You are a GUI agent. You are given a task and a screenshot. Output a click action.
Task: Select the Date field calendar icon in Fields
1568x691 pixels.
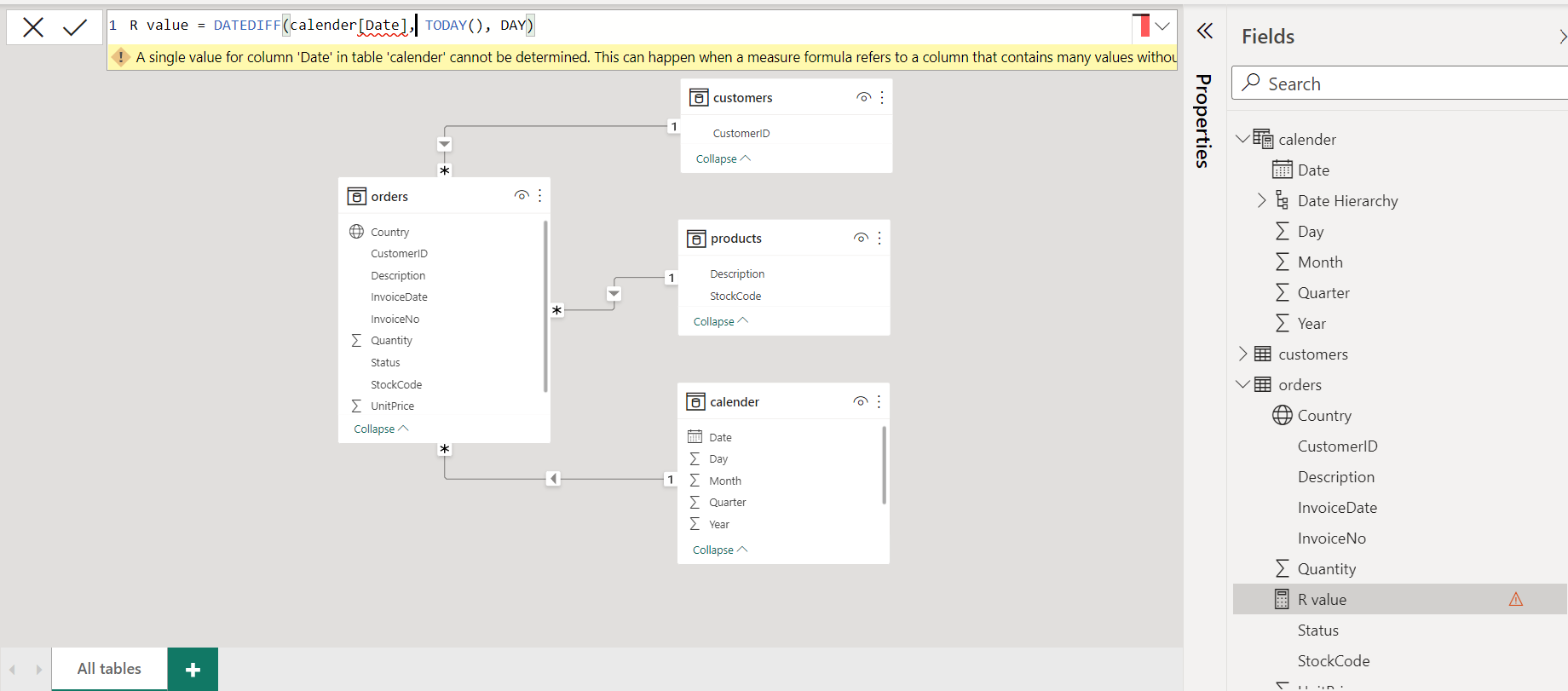click(1282, 170)
